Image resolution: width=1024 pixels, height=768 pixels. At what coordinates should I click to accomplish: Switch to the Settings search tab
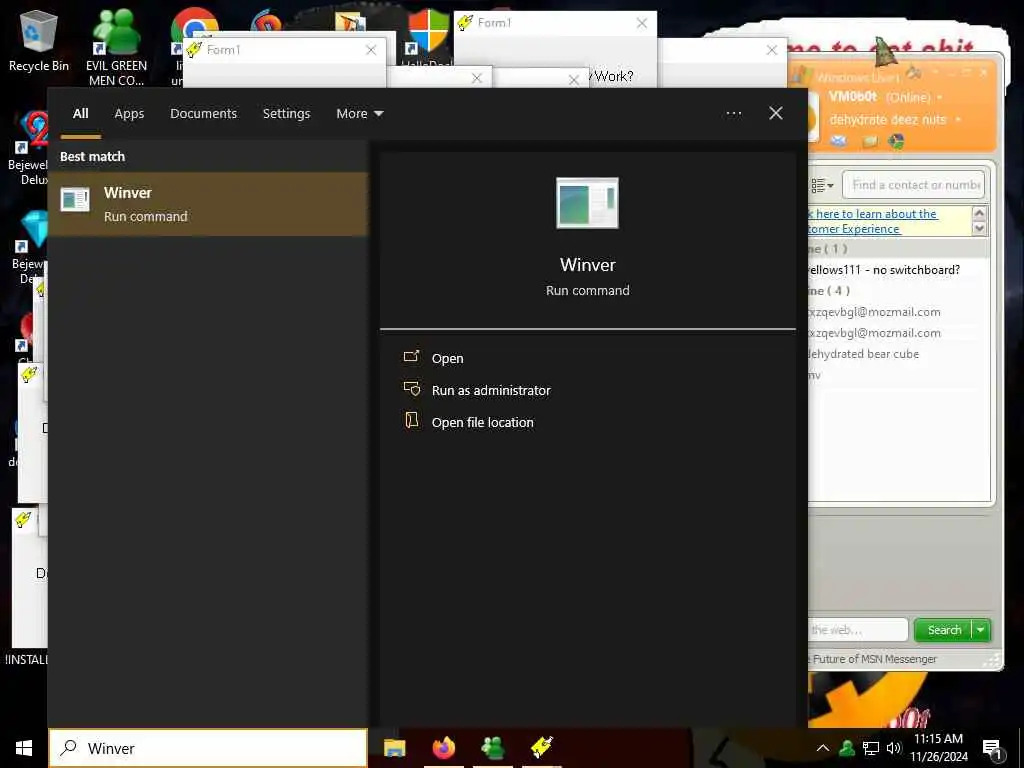coord(287,114)
